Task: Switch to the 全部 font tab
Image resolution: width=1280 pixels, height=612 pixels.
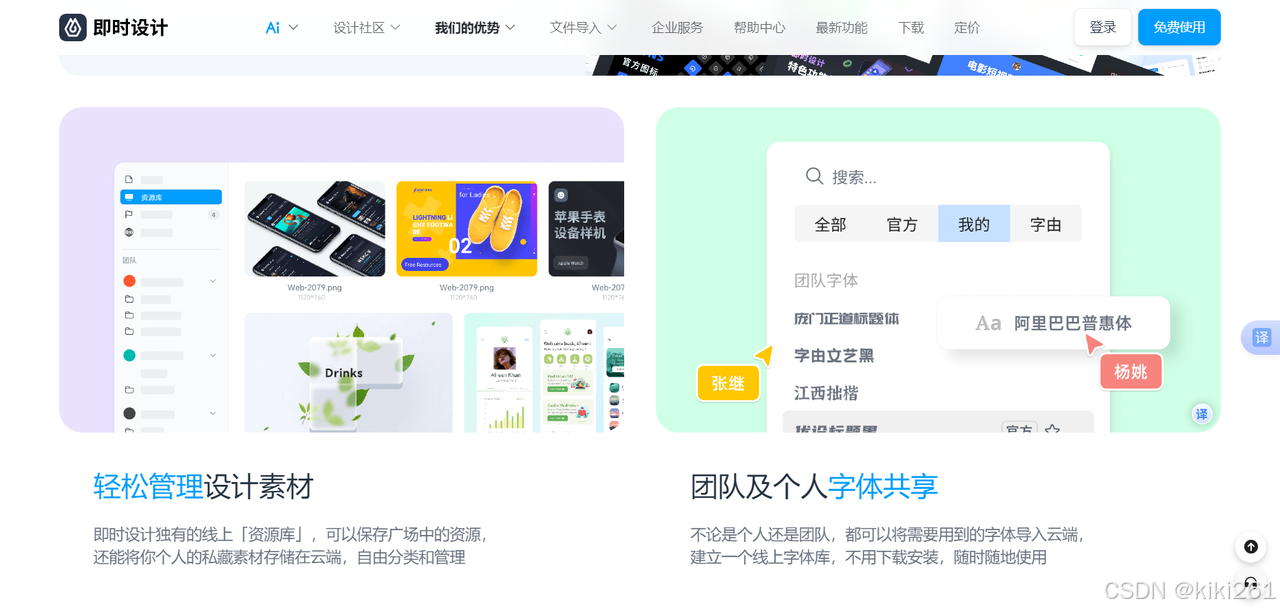Action: point(830,224)
